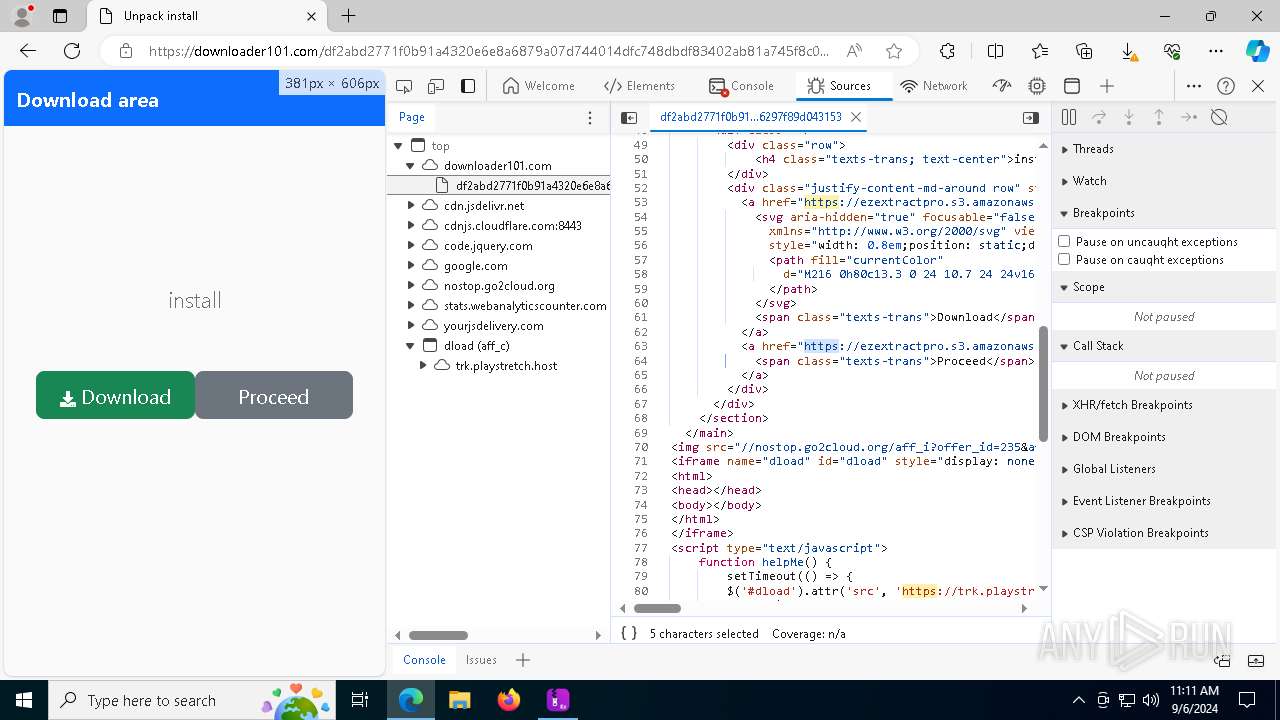Open browser Downloads icon

pos(1128,51)
